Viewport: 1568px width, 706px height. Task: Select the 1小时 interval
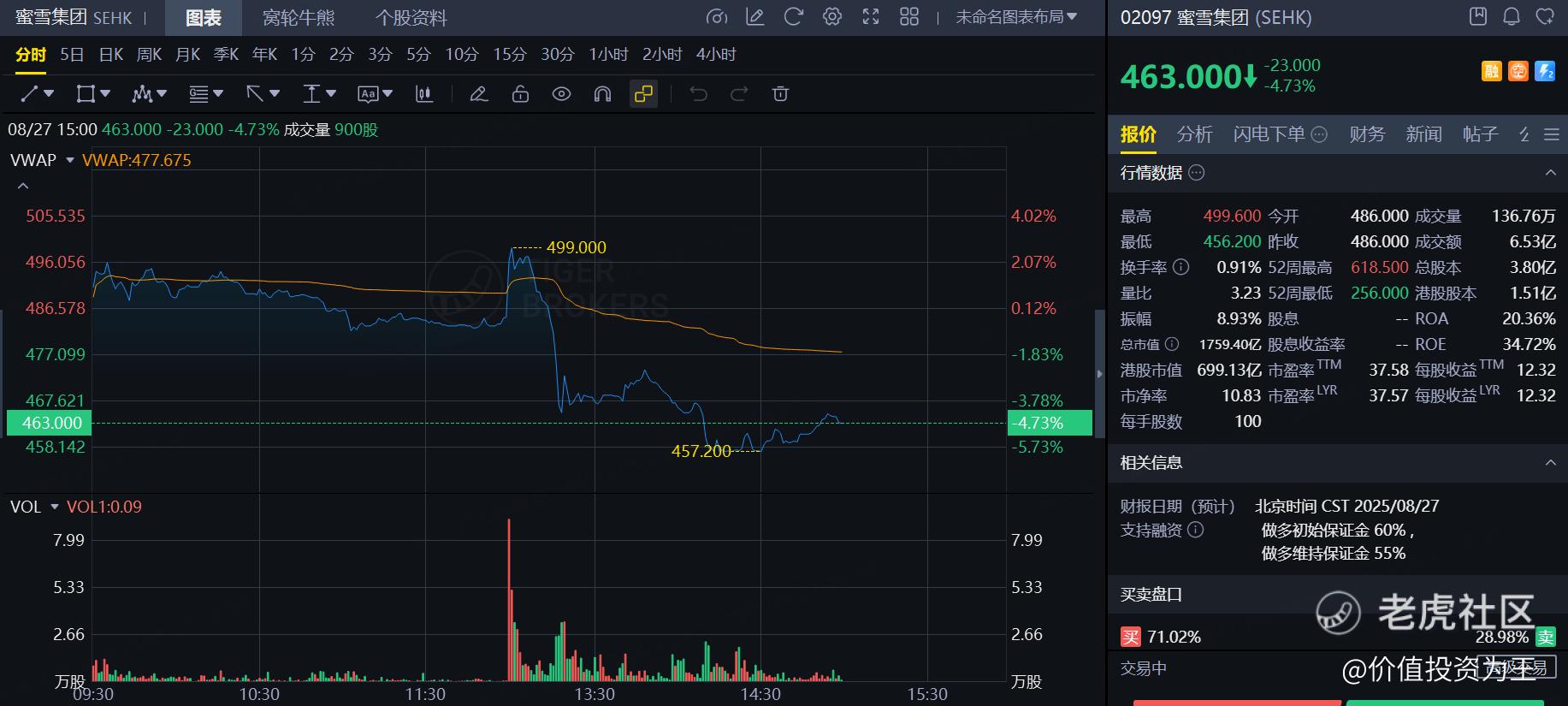point(609,55)
